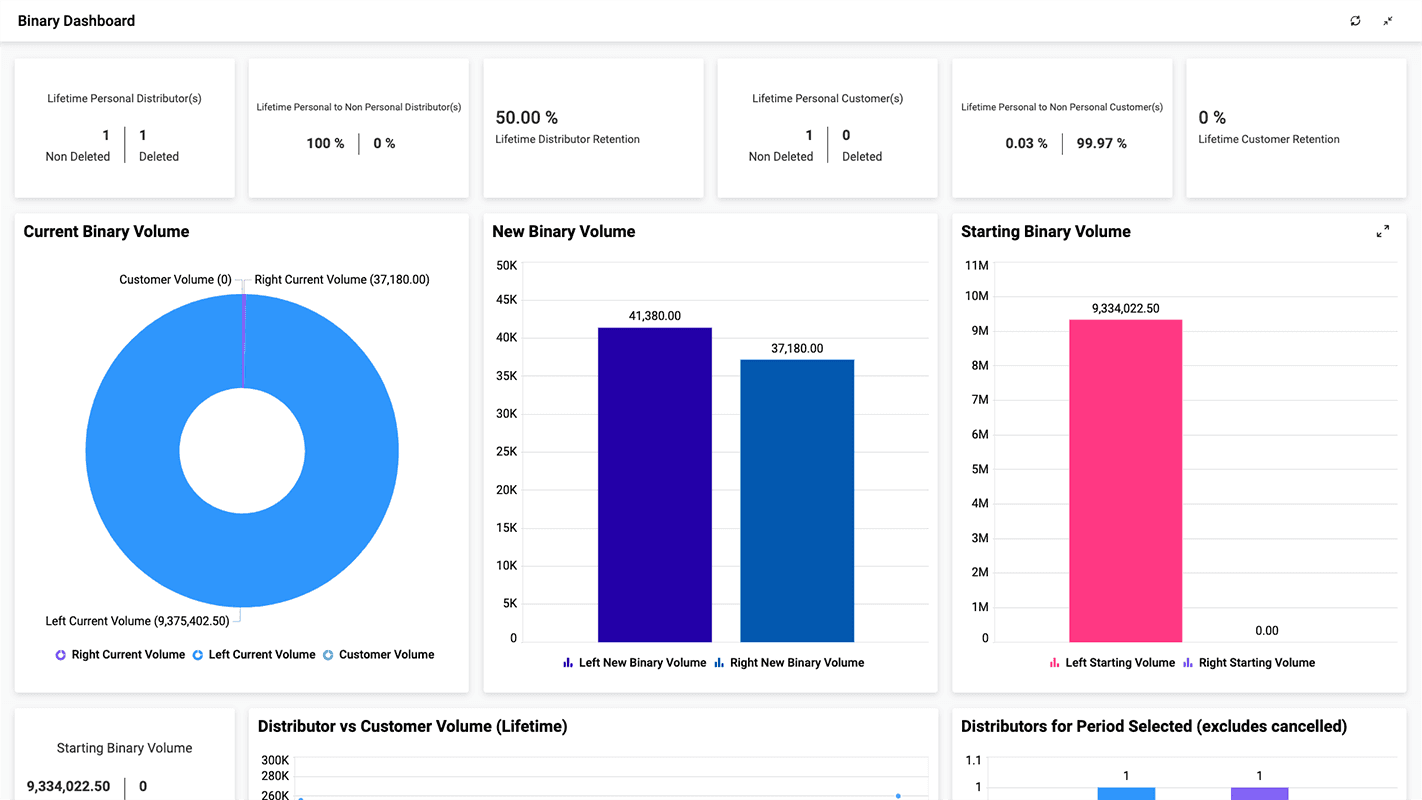Click the "Customer Volume (0)" donut data label
This screenshot has width=1422, height=800.
175,280
